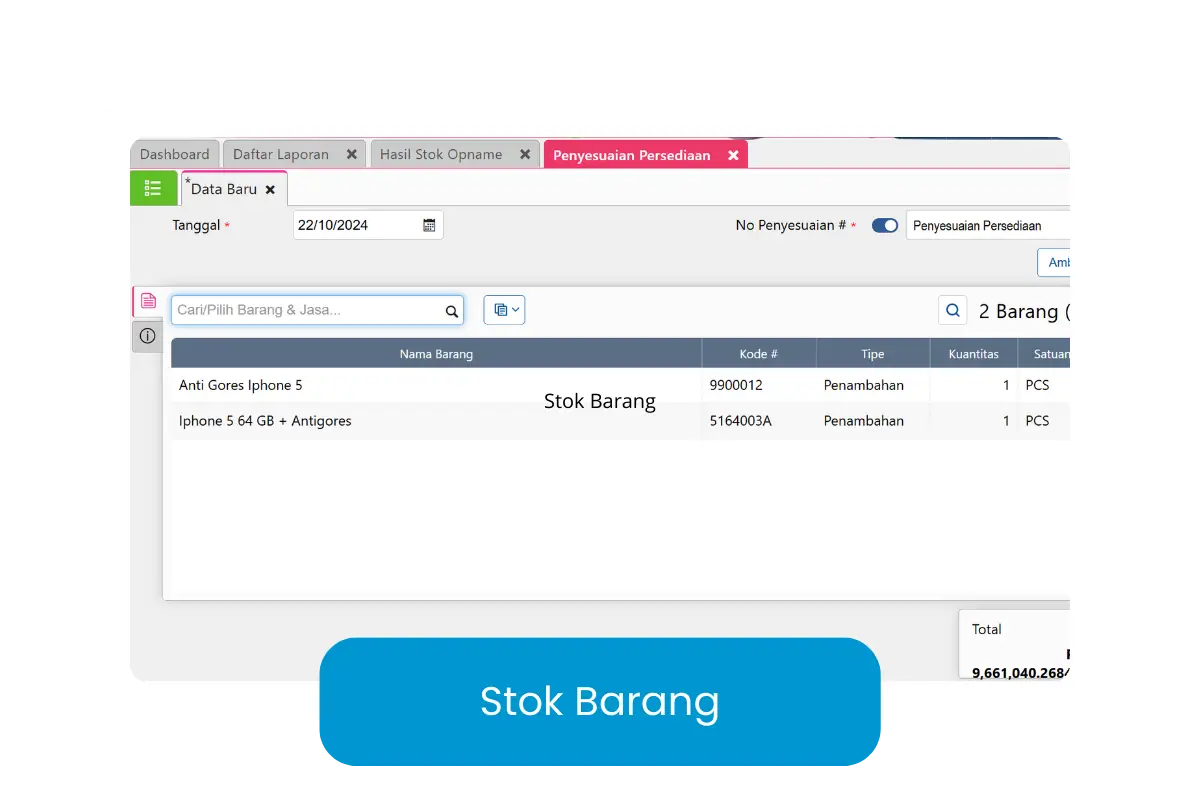Open the pink document detail side tab
The width and height of the screenshot is (1200, 800).
tap(148, 301)
